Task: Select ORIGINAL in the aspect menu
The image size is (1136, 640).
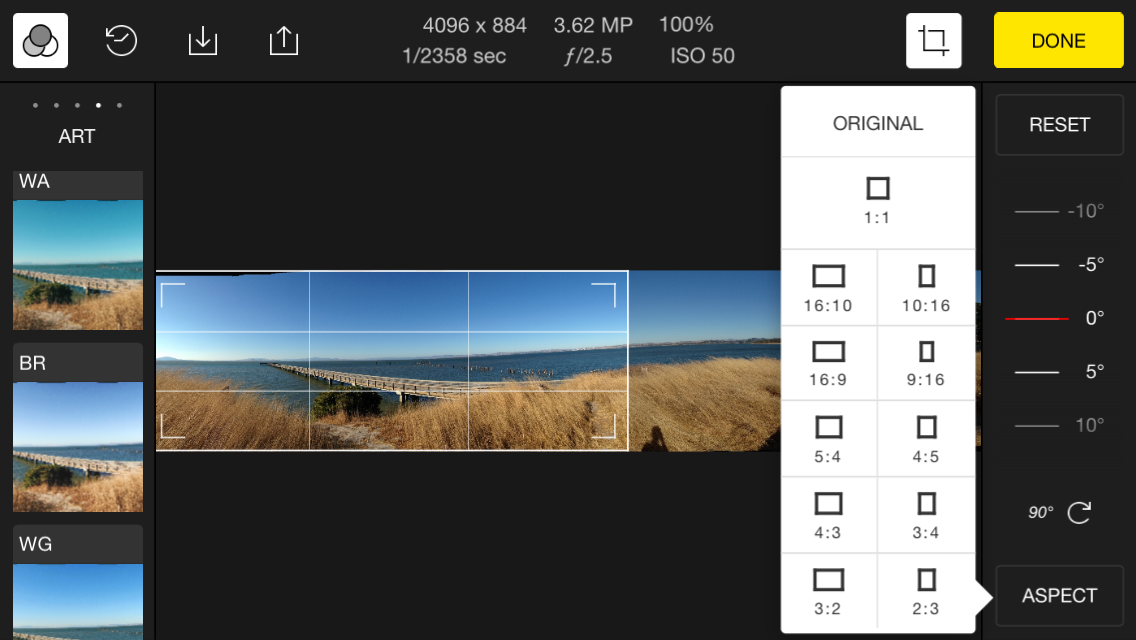Action: click(877, 123)
